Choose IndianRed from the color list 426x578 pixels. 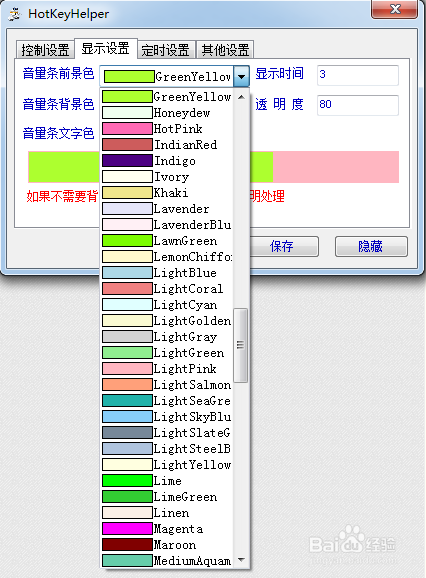click(x=167, y=144)
